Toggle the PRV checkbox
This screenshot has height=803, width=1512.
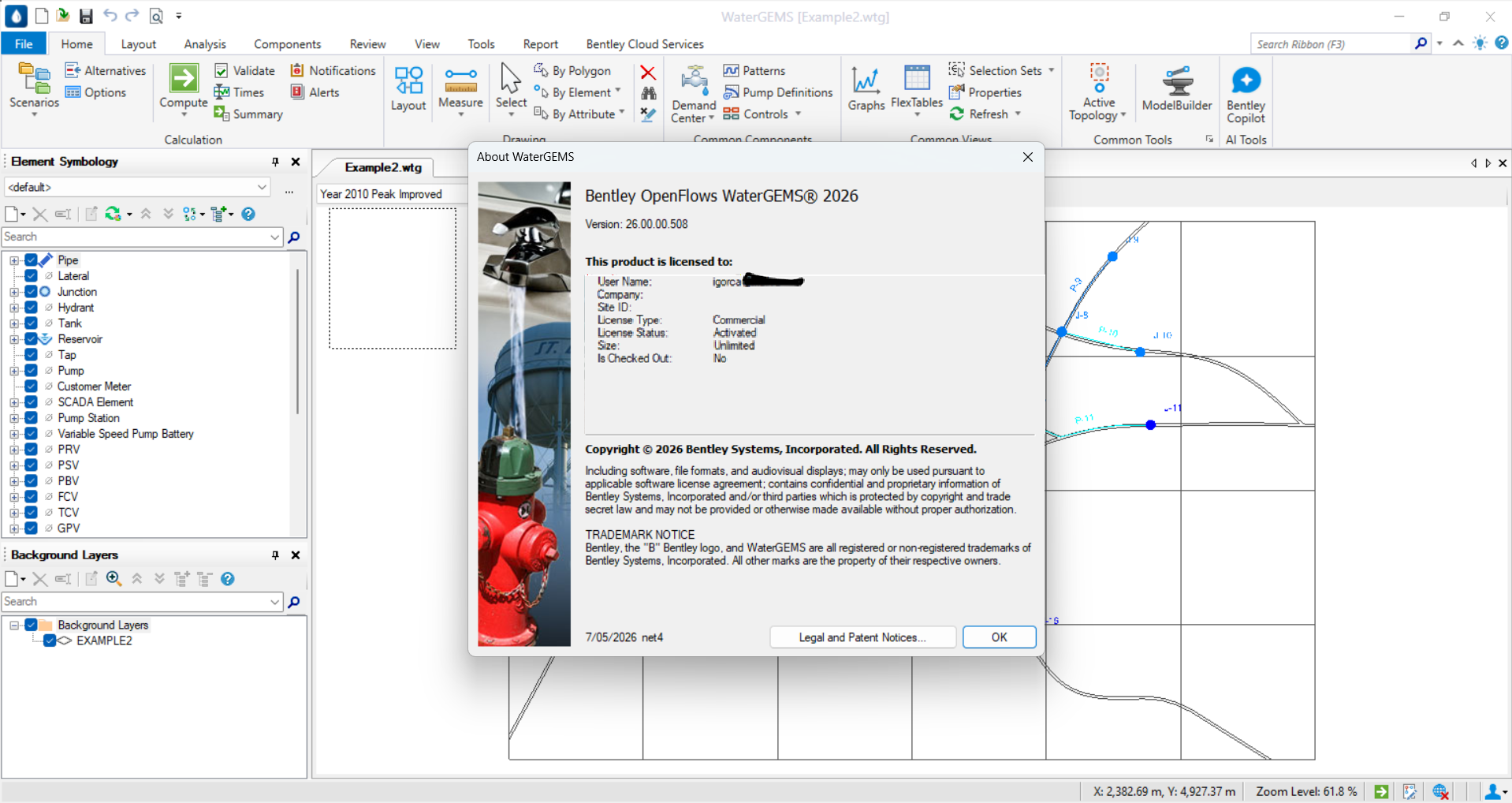(32, 450)
